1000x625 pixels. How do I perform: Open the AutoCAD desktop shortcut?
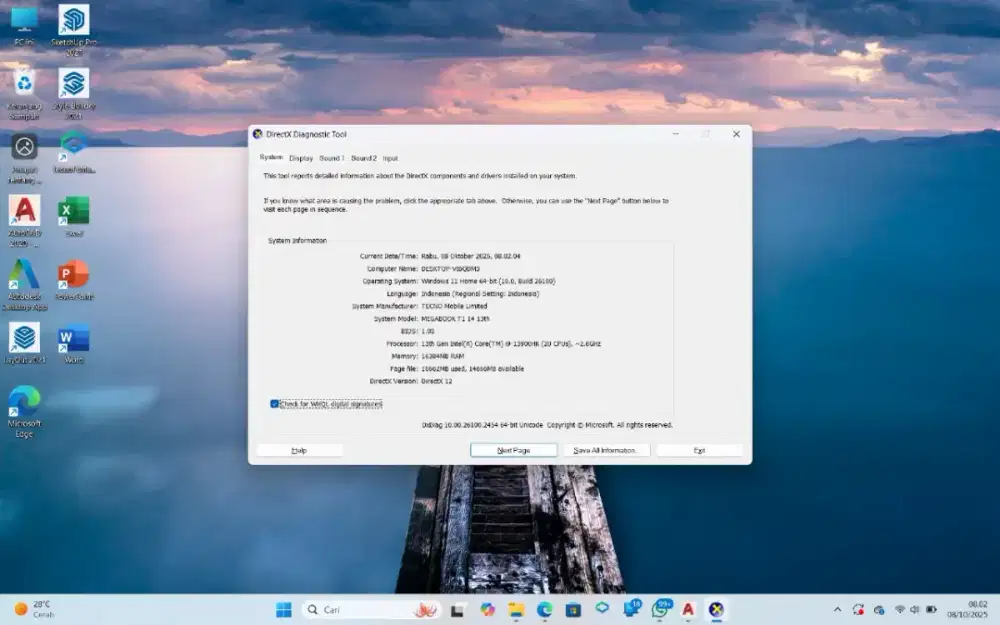24,212
